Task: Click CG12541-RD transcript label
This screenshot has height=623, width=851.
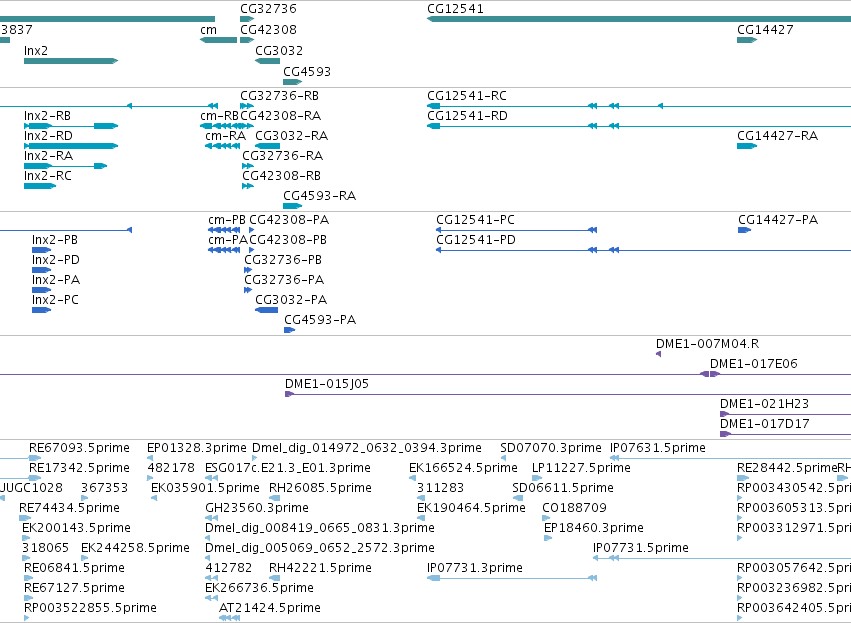Action: pyautogui.click(x=467, y=116)
